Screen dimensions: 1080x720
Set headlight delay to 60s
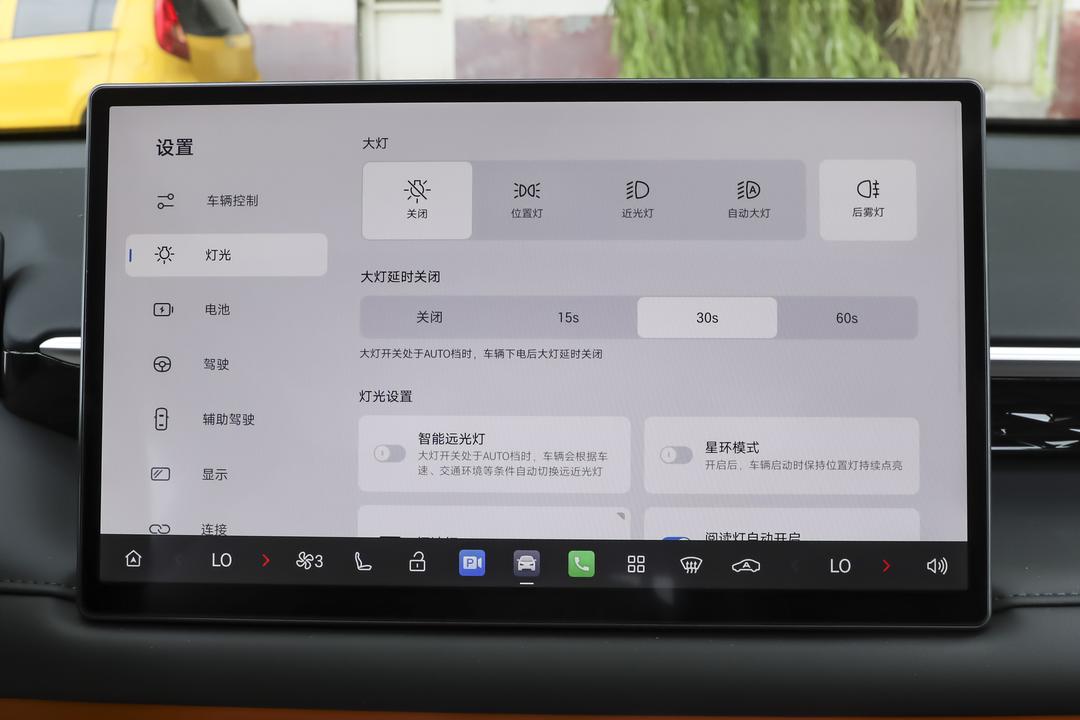pyautogui.click(x=847, y=318)
